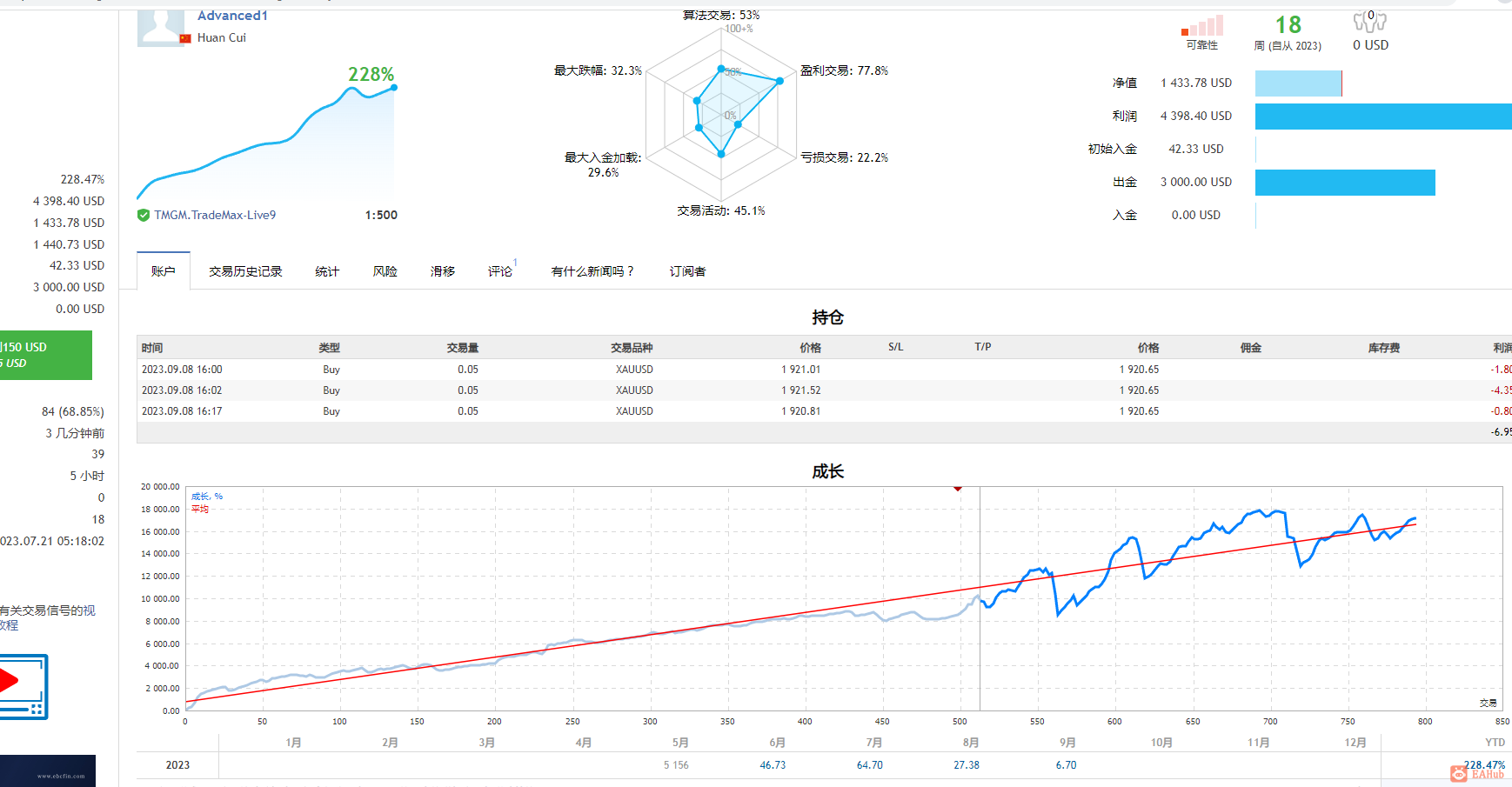Click the 算法交易 53% radar label
The height and width of the screenshot is (787, 1512).
tap(721, 15)
